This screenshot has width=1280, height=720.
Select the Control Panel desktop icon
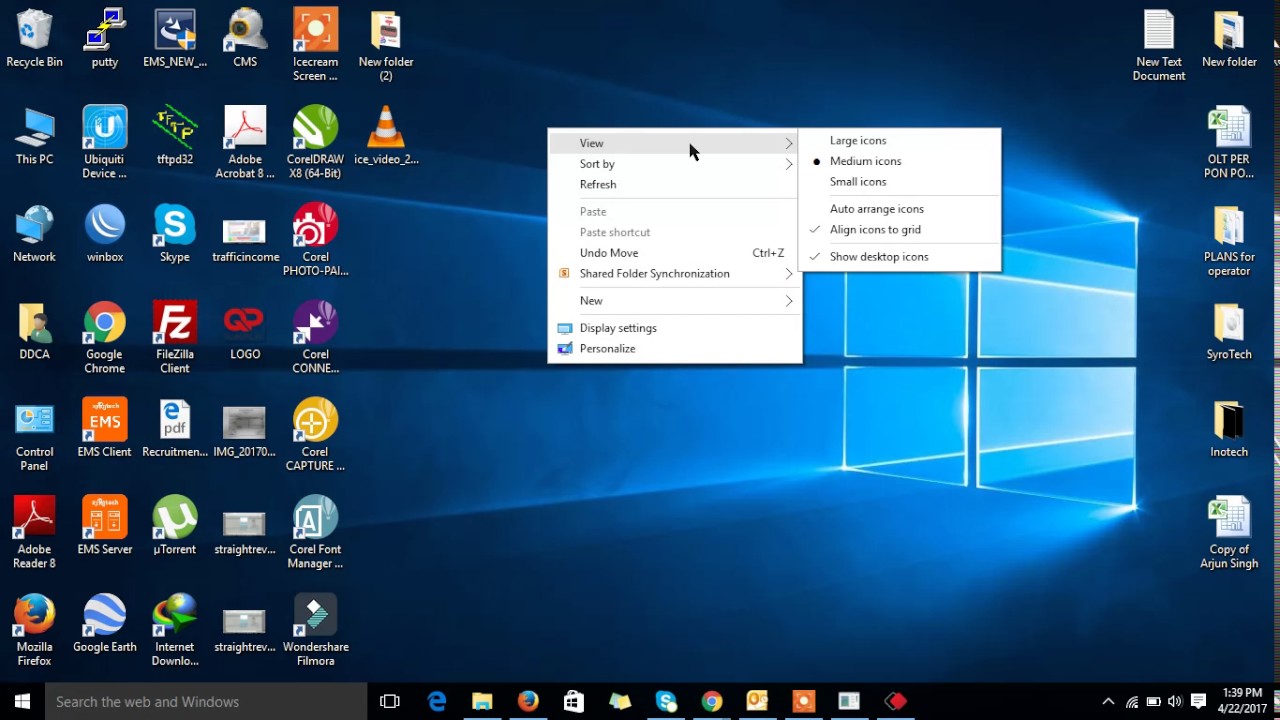coord(34,436)
